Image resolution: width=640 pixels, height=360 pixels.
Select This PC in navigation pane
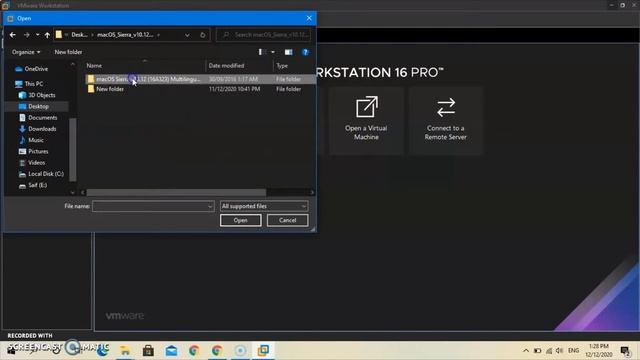pos(29,84)
